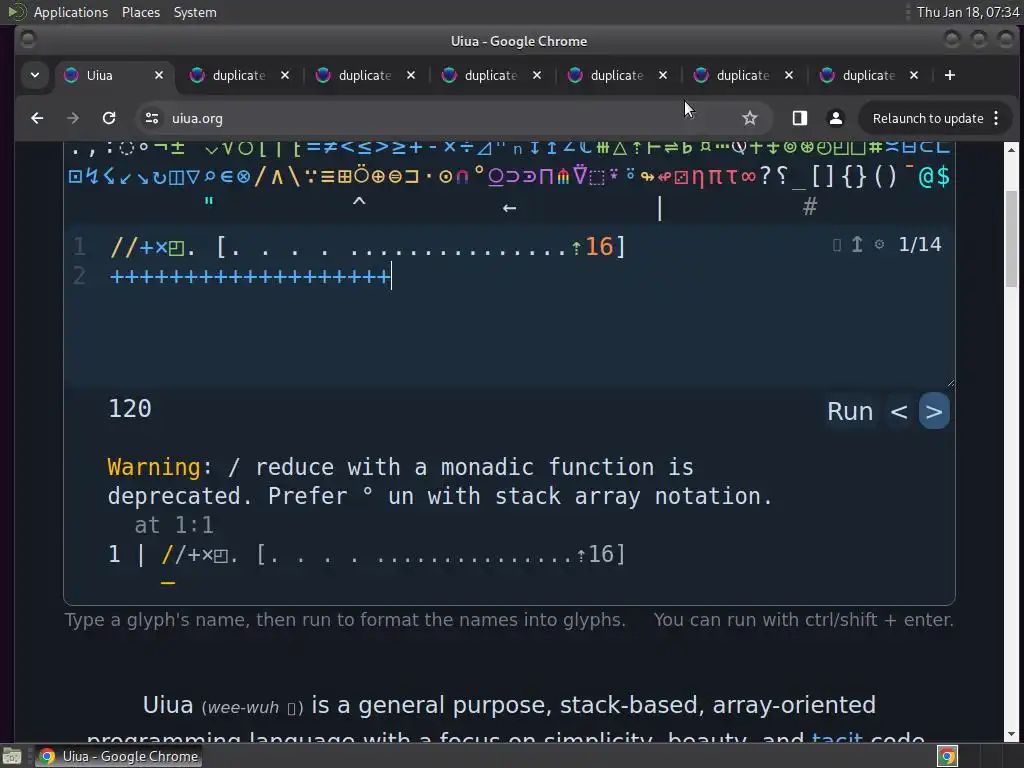Image resolution: width=1024 pixels, height=768 pixels.
Task: Click the up-arrow icon beside editor settings
Action: tap(857, 244)
